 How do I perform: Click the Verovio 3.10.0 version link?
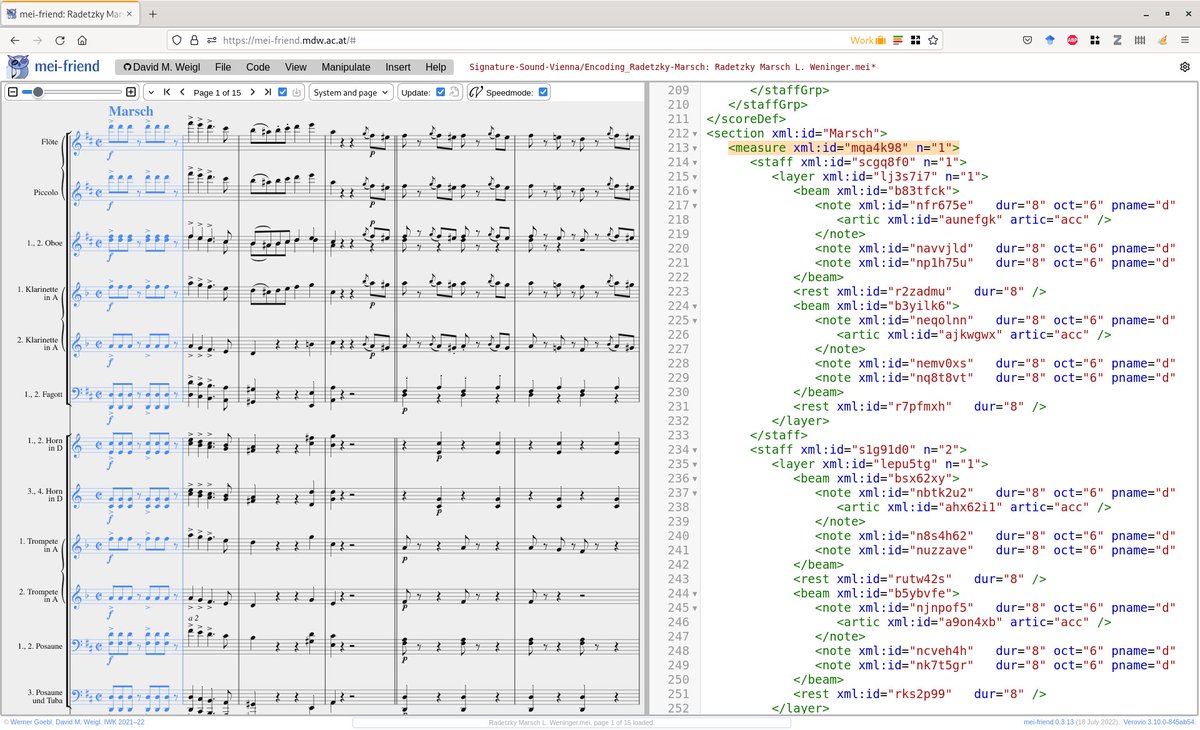1159,722
